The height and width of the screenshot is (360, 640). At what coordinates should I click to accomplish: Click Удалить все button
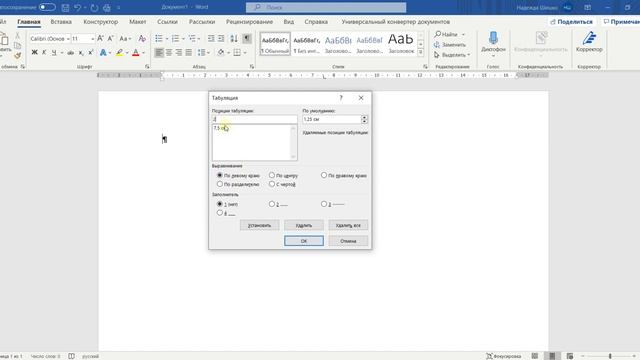(348, 225)
